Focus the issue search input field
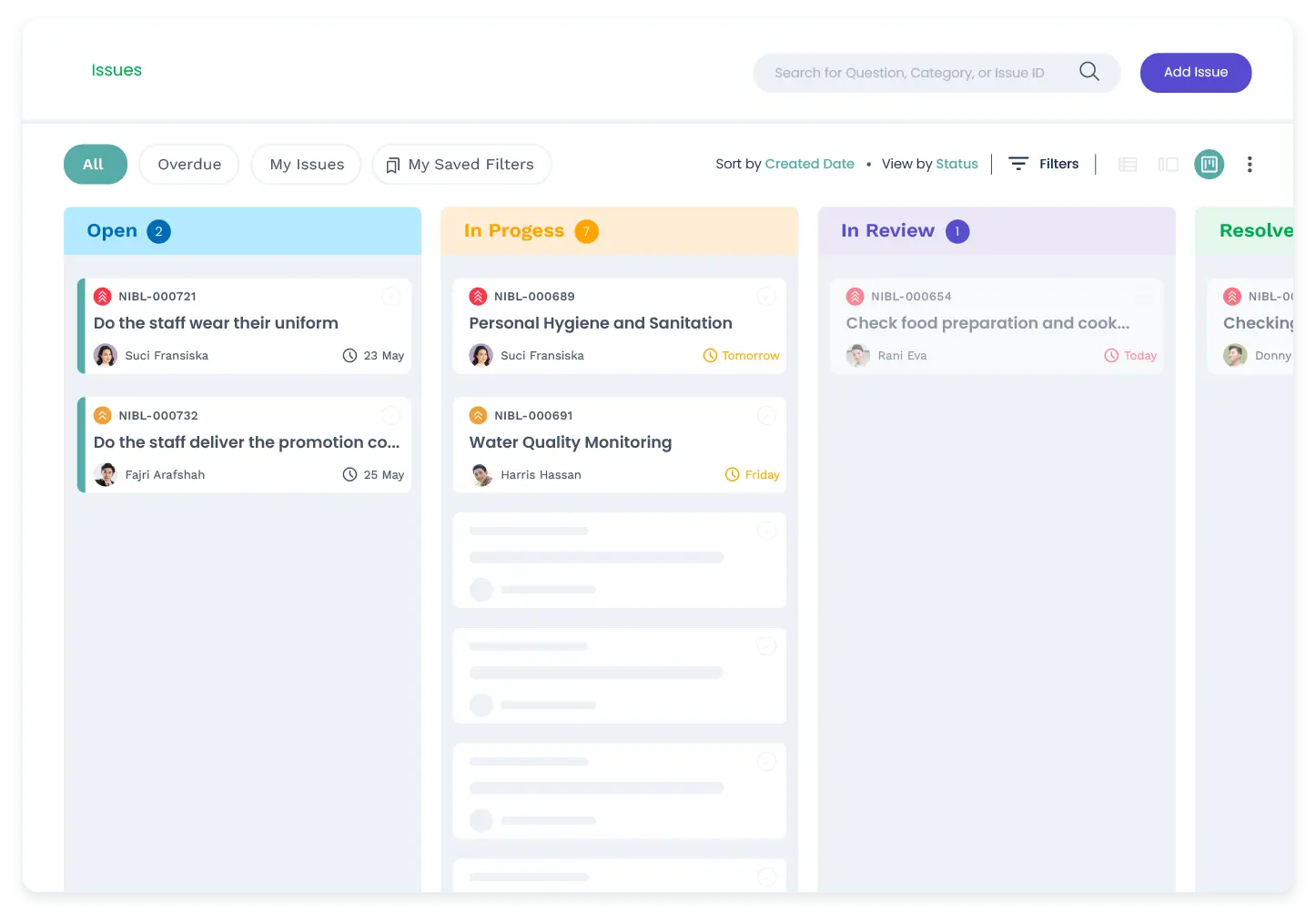Image resolution: width=1316 pixels, height=911 pixels. point(910,73)
